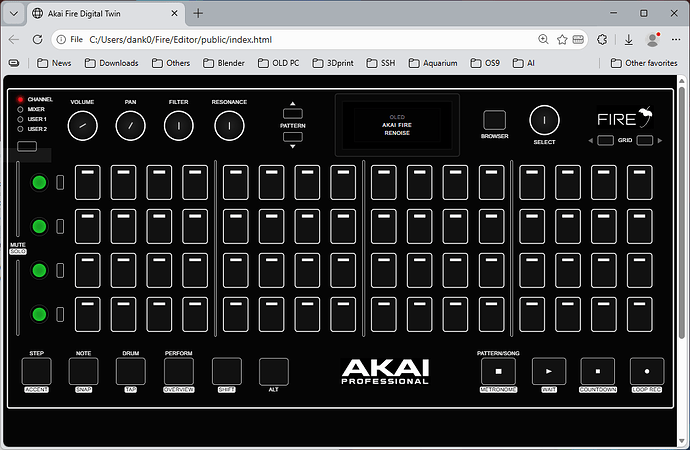Click the PATTERN down button
Image resolution: width=690 pixels, height=450 pixels.
point(293,137)
